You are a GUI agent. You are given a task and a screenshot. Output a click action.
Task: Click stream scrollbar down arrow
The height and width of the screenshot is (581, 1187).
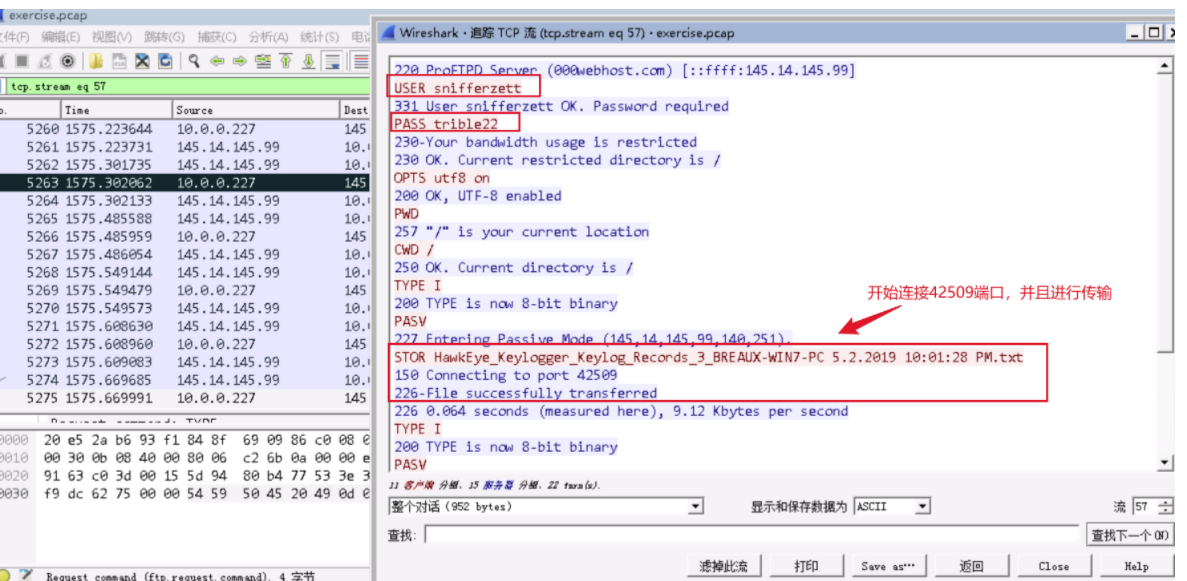tap(1165, 462)
